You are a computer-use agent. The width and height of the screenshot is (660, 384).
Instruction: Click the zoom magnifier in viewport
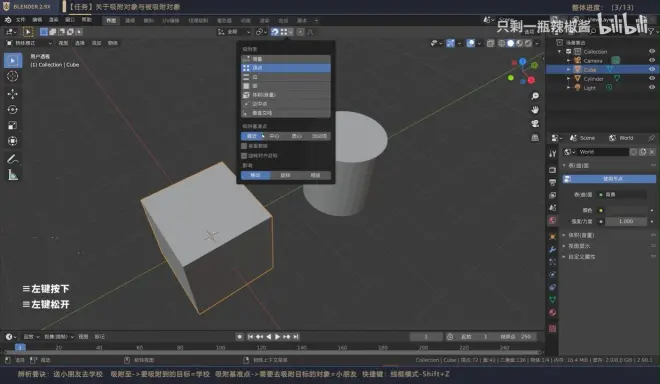pos(535,96)
